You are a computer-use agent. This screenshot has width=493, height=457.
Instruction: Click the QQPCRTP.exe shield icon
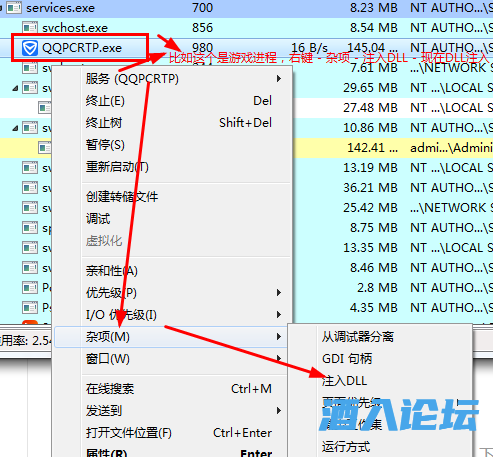pyautogui.click(x=30, y=48)
